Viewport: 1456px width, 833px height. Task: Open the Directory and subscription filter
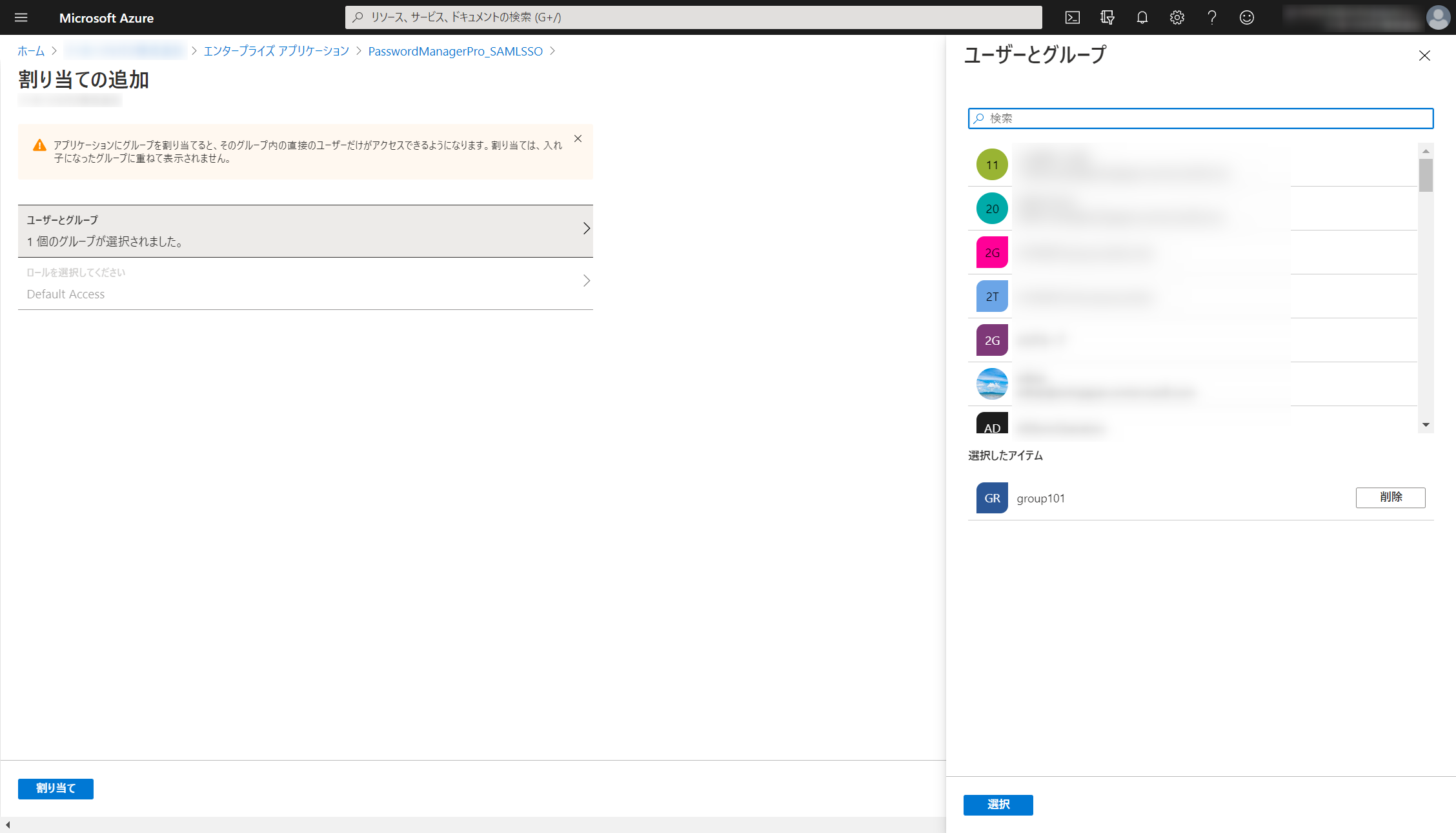pyautogui.click(x=1107, y=17)
